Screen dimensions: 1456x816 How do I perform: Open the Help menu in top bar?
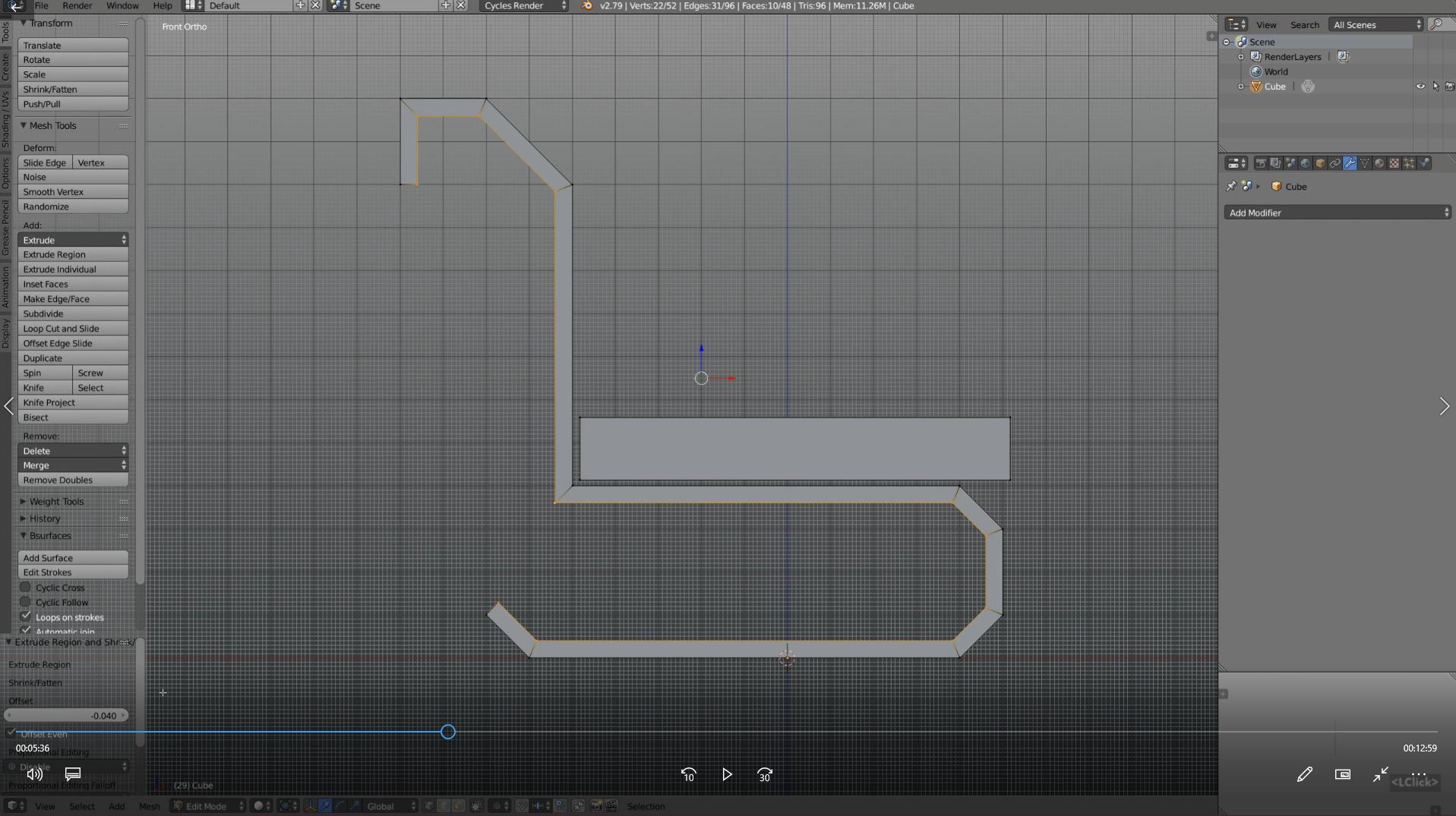coord(163,6)
